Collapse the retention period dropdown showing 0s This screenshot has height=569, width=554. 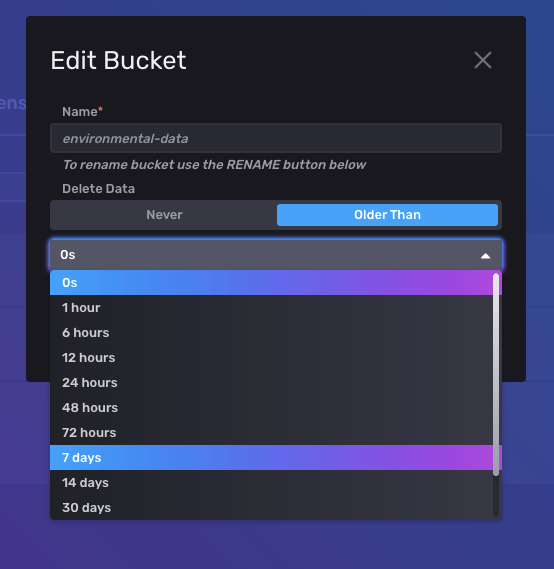tap(276, 255)
